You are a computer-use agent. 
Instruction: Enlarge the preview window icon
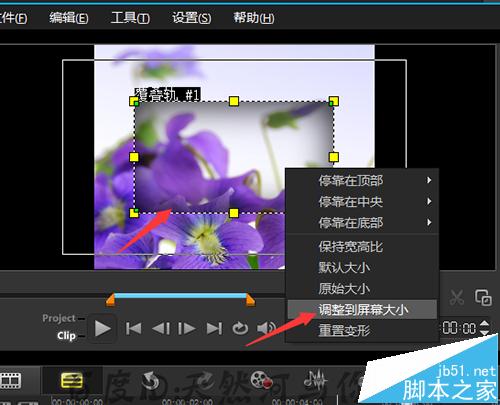click(483, 297)
